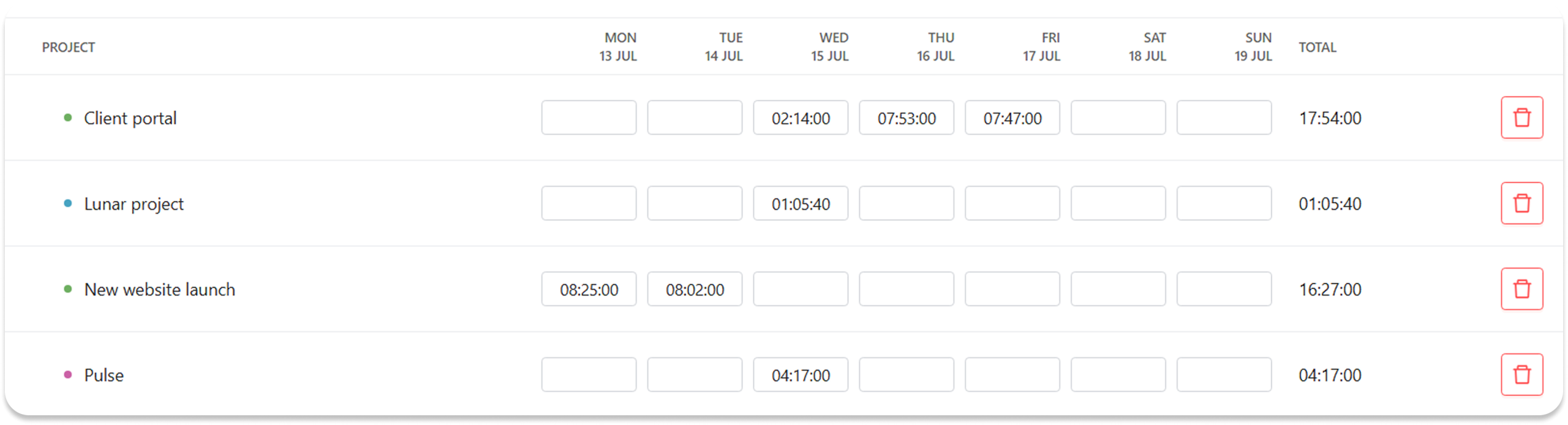Select empty Sunday field for Pulse

tap(1224, 375)
